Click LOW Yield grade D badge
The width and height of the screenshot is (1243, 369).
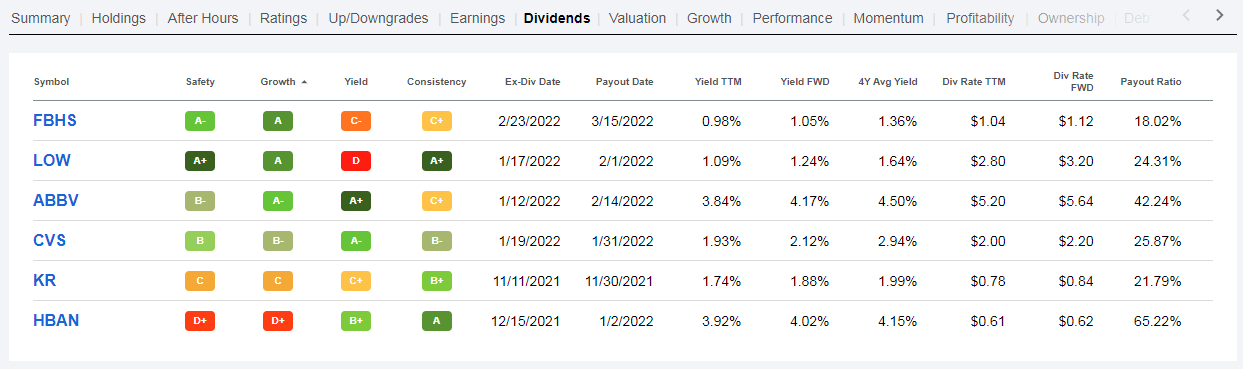355,161
